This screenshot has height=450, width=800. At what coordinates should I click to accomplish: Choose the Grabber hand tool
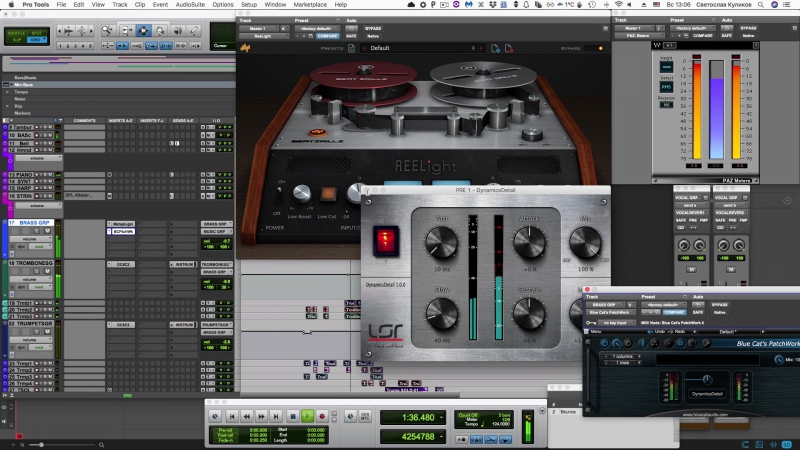(160, 31)
